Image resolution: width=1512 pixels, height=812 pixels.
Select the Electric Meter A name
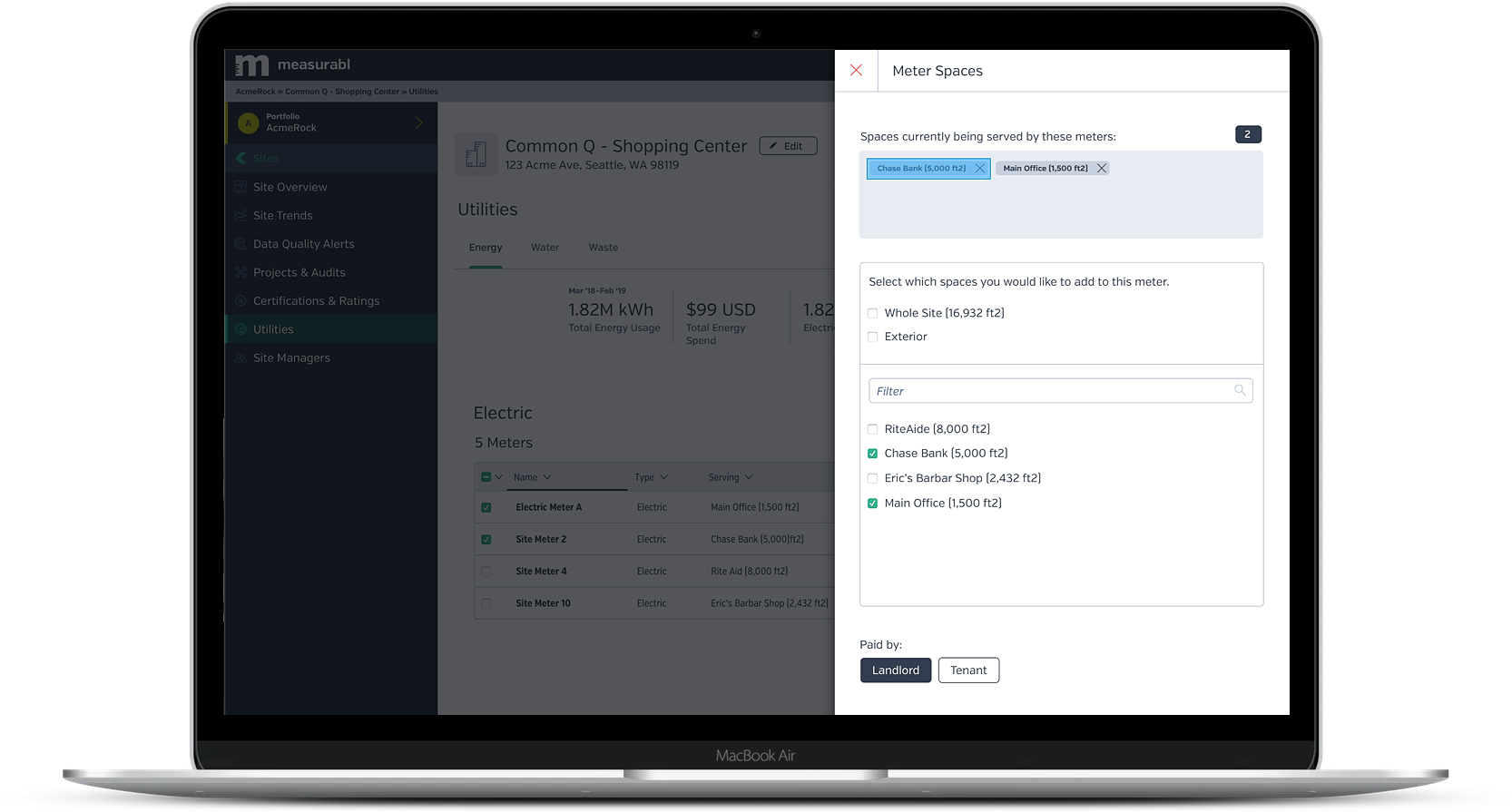point(548,507)
